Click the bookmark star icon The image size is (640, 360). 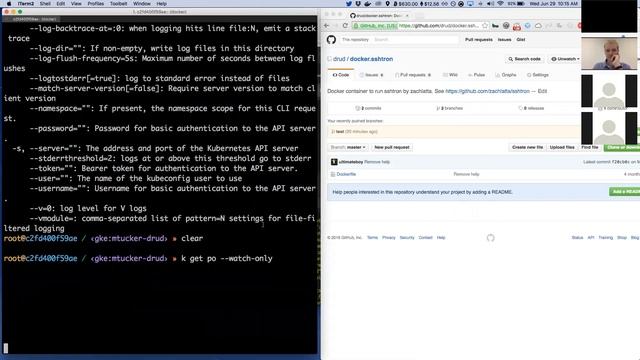tap(484, 25)
